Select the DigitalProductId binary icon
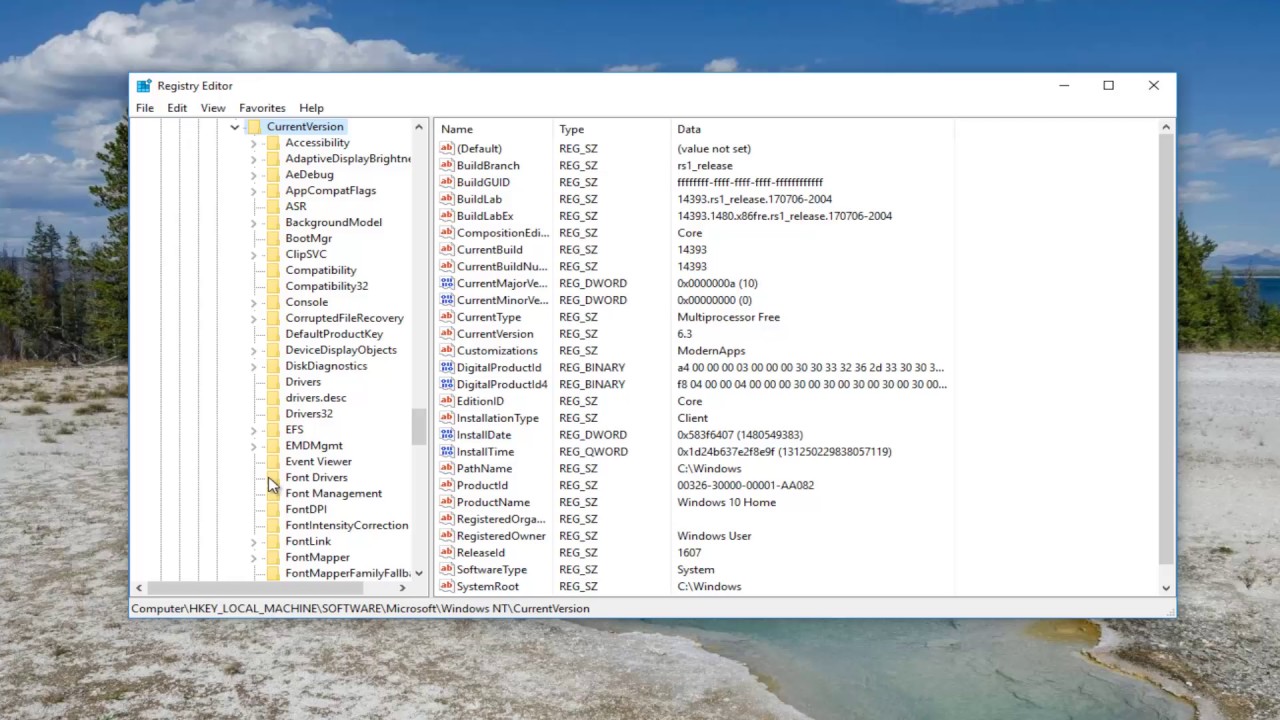Image resolution: width=1280 pixels, height=720 pixels. 446,367
